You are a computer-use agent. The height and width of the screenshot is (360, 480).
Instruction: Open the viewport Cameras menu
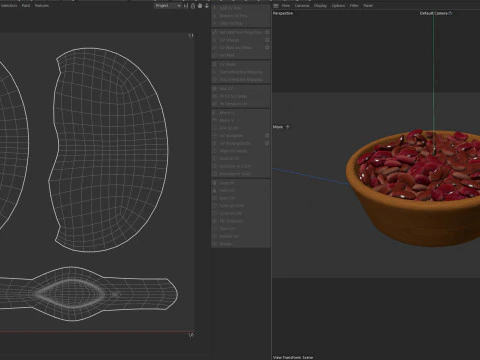302,6
